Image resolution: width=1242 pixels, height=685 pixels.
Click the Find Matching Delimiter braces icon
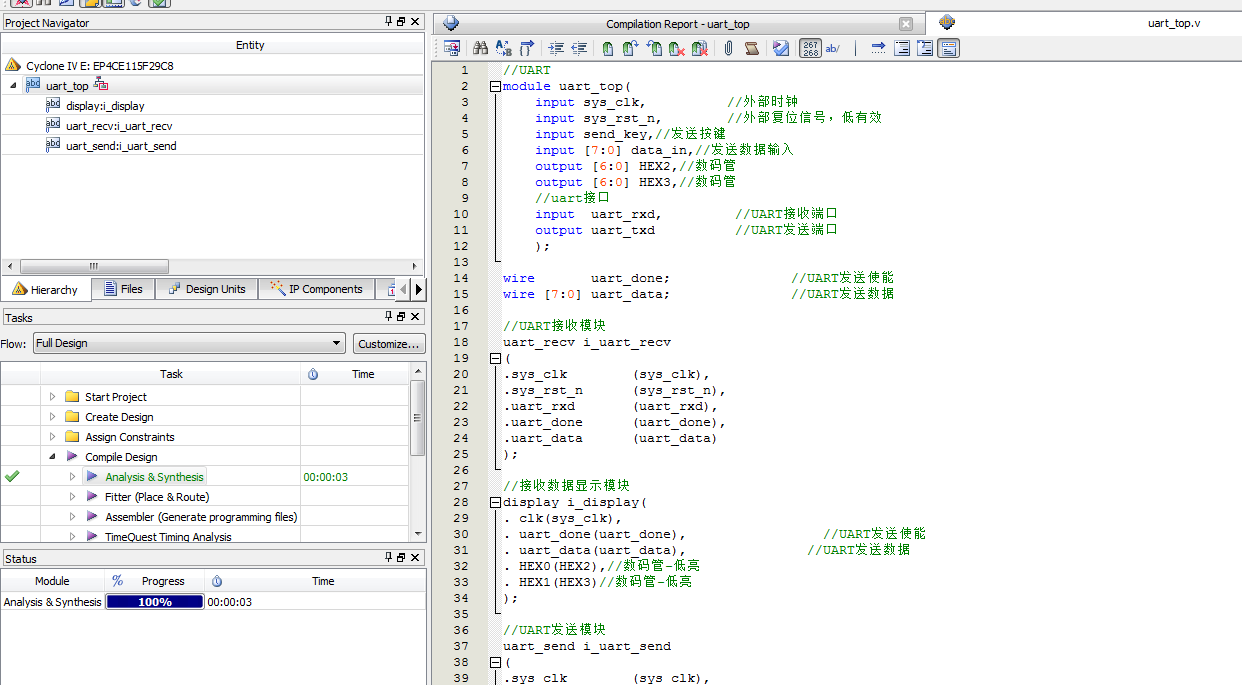click(x=527, y=48)
